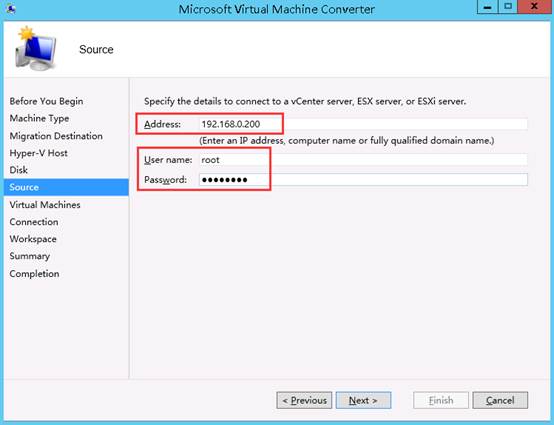Image resolution: width=554 pixels, height=425 pixels.
Task: Go to Virtual Machines step
Action: click(x=45, y=205)
